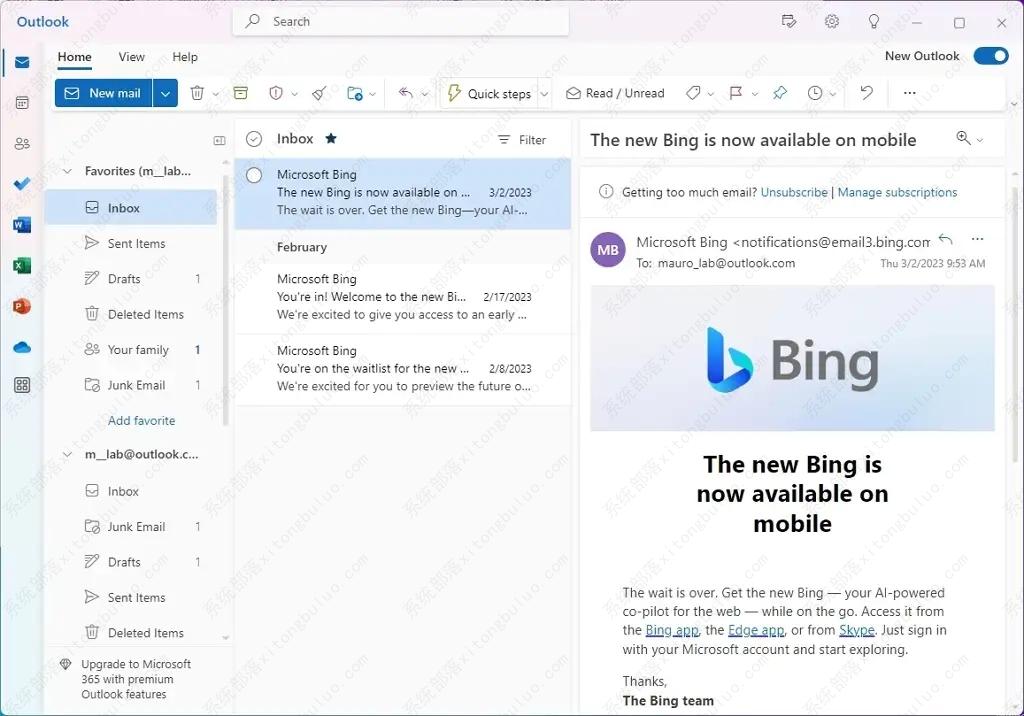
Task: Click the Read / Unread button
Action: coord(615,93)
